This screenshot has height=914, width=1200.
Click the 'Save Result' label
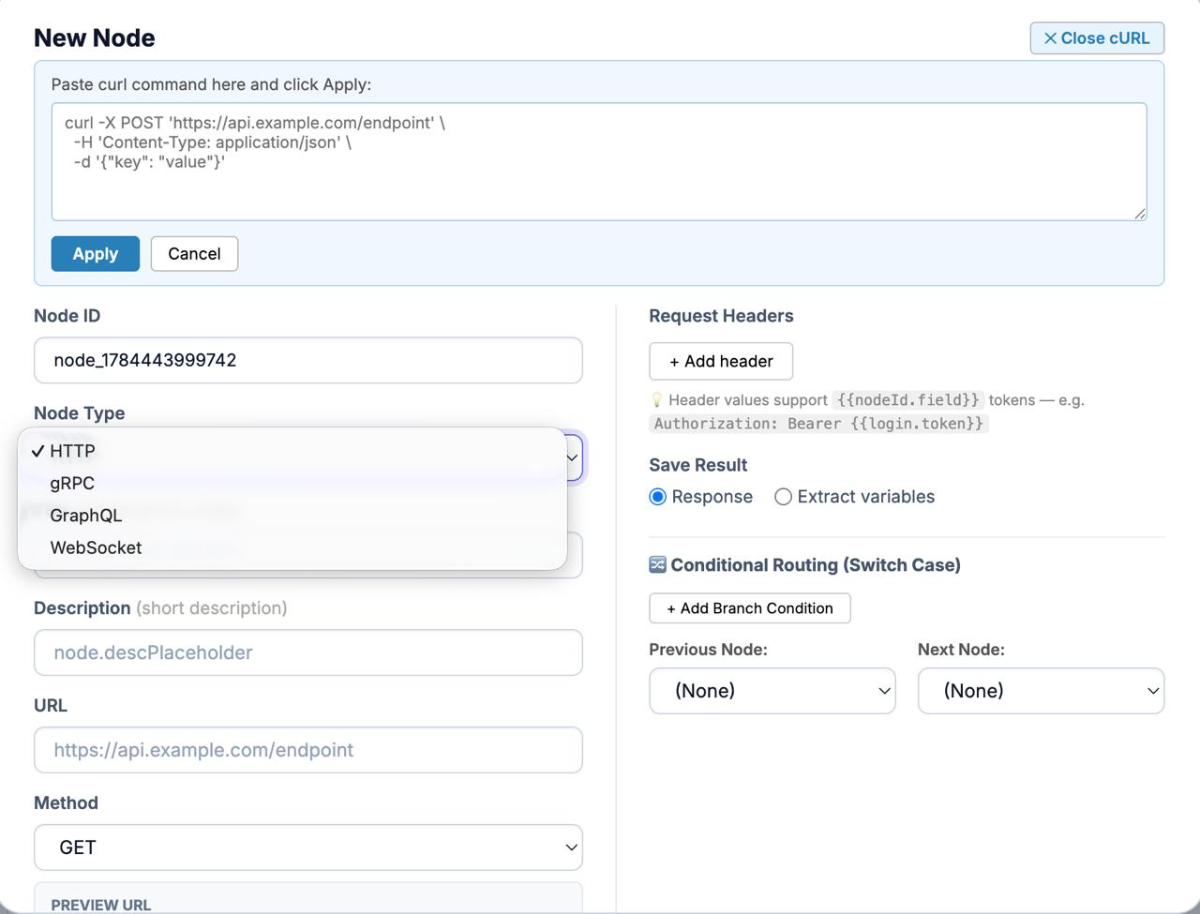coord(698,465)
